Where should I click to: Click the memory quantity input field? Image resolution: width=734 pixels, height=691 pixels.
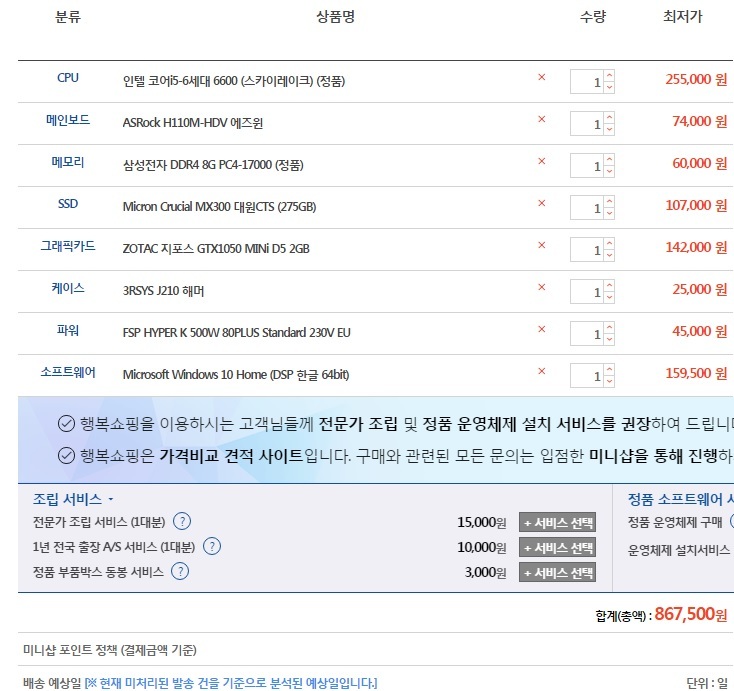[587, 166]
